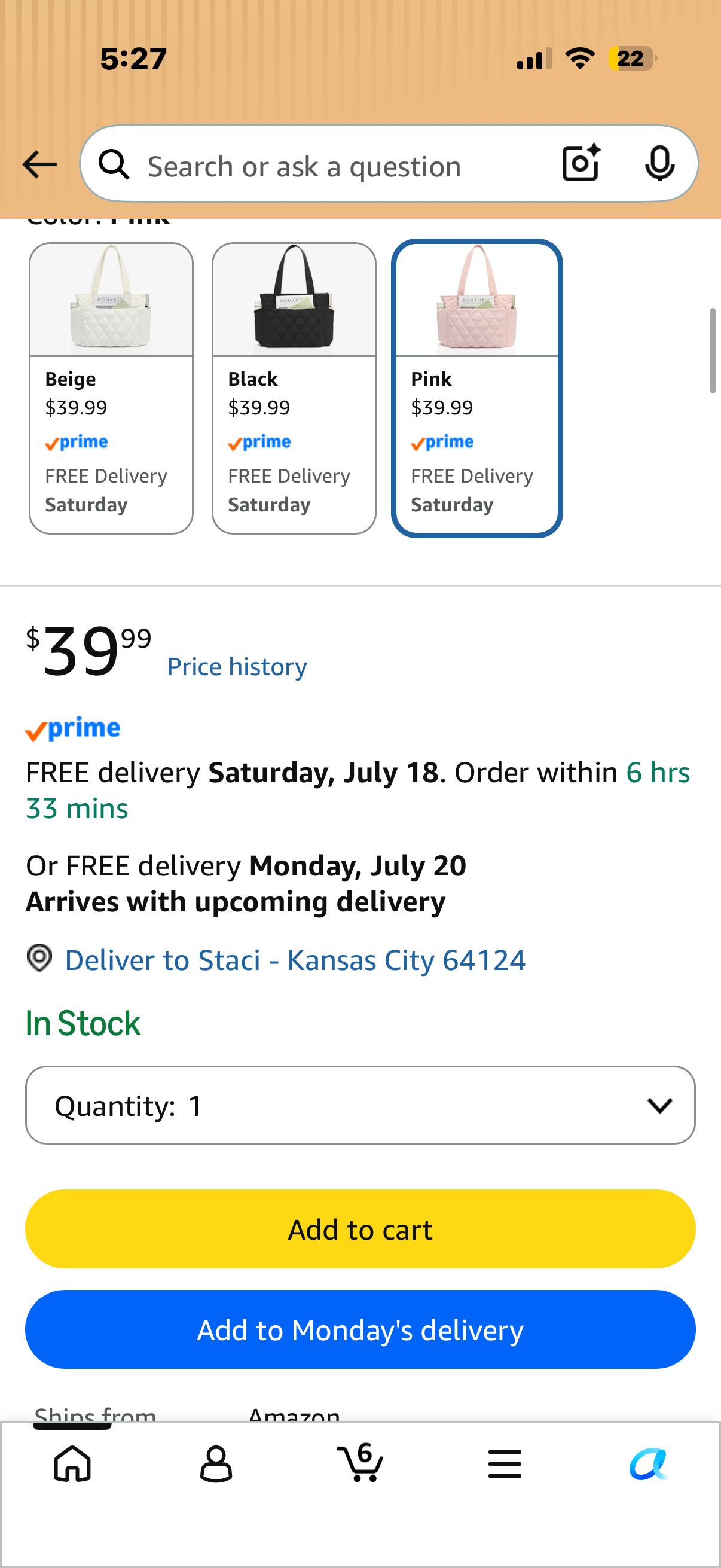Image resolution: width=721 pixels, height=1568 pixels.
Task: Tap the microphone voice search icon
Action: click(659, 164)
